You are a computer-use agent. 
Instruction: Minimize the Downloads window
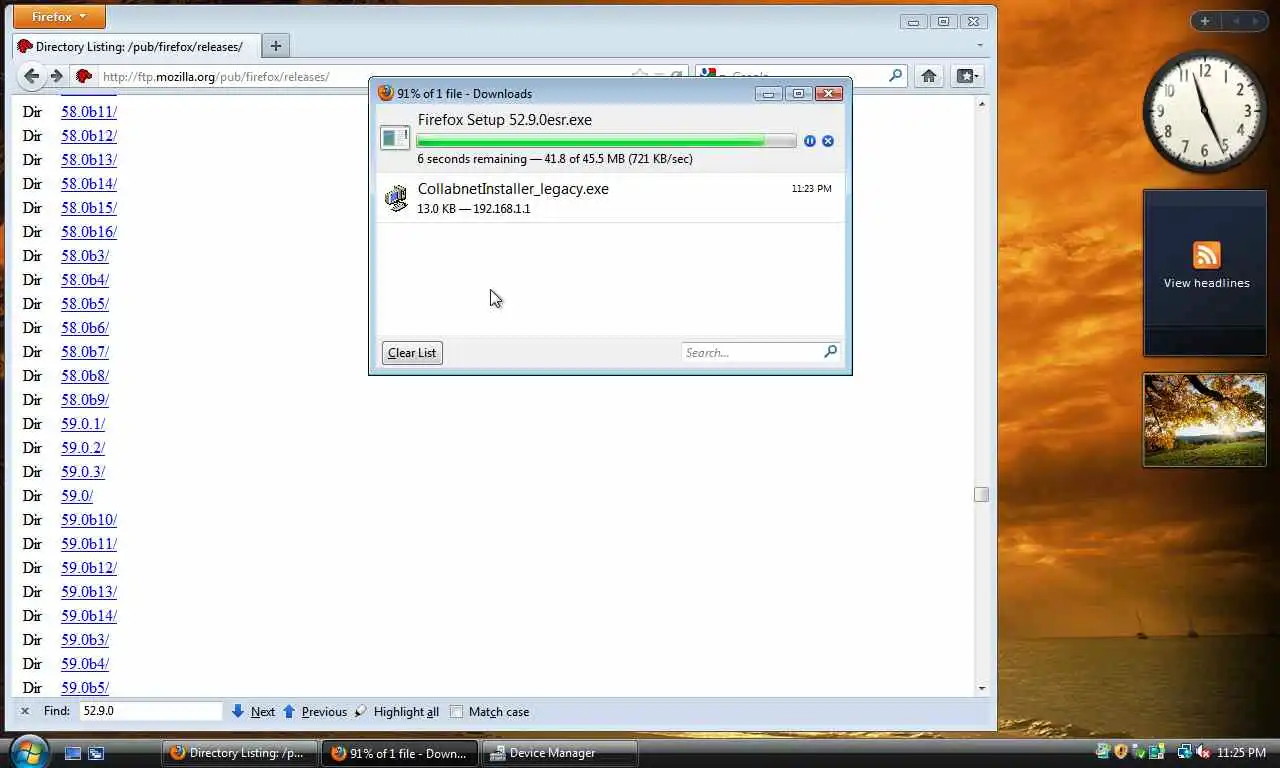point(768,94)
